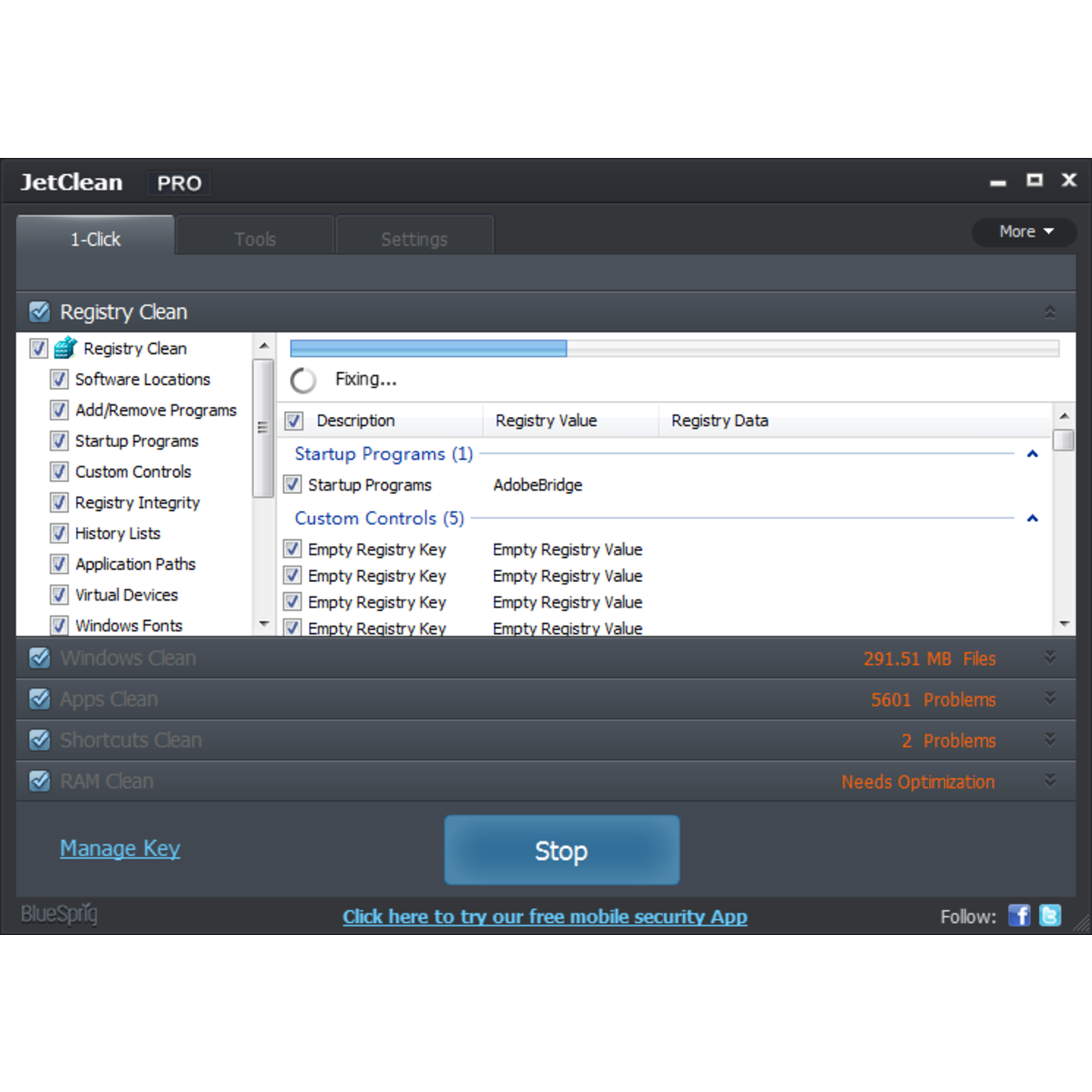
Task: Expand the Apps Clean section
Action: coord(1050,698)
